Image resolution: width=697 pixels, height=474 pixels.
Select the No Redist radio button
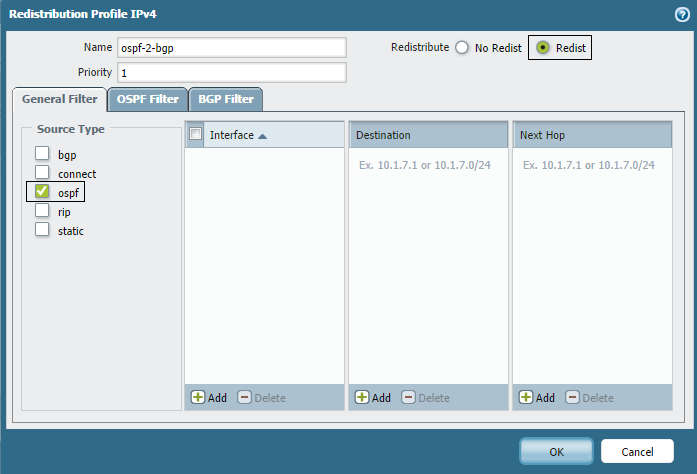(462, 48)
